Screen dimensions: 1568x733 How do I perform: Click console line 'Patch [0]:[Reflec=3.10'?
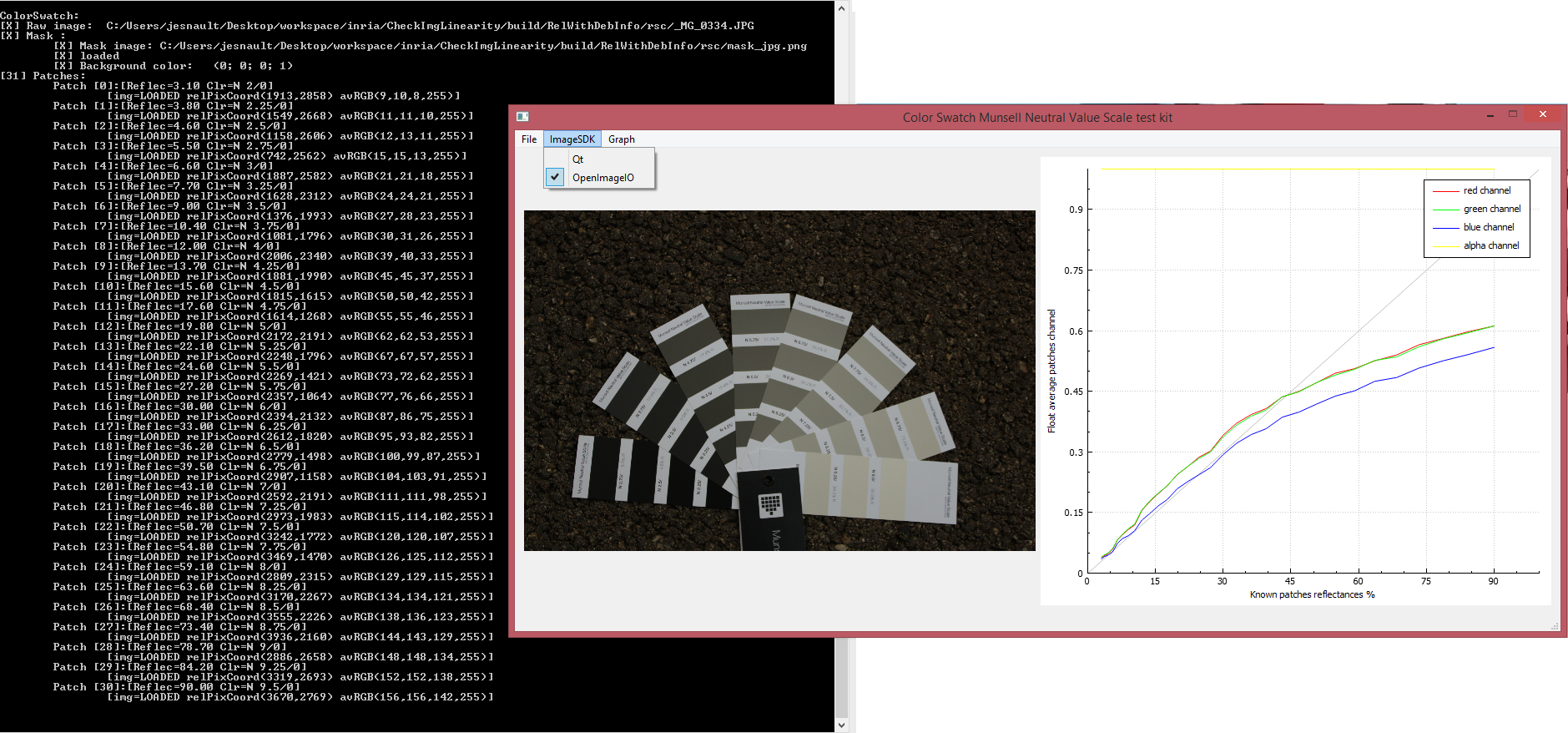pos(163,86)
